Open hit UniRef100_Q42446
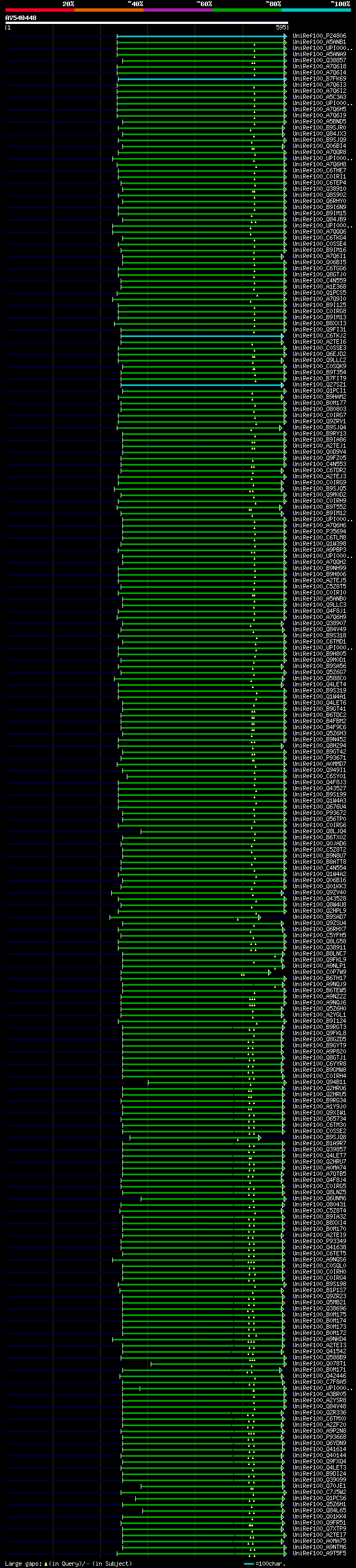The image size is (356, 1568). (x=319, y=1376)
